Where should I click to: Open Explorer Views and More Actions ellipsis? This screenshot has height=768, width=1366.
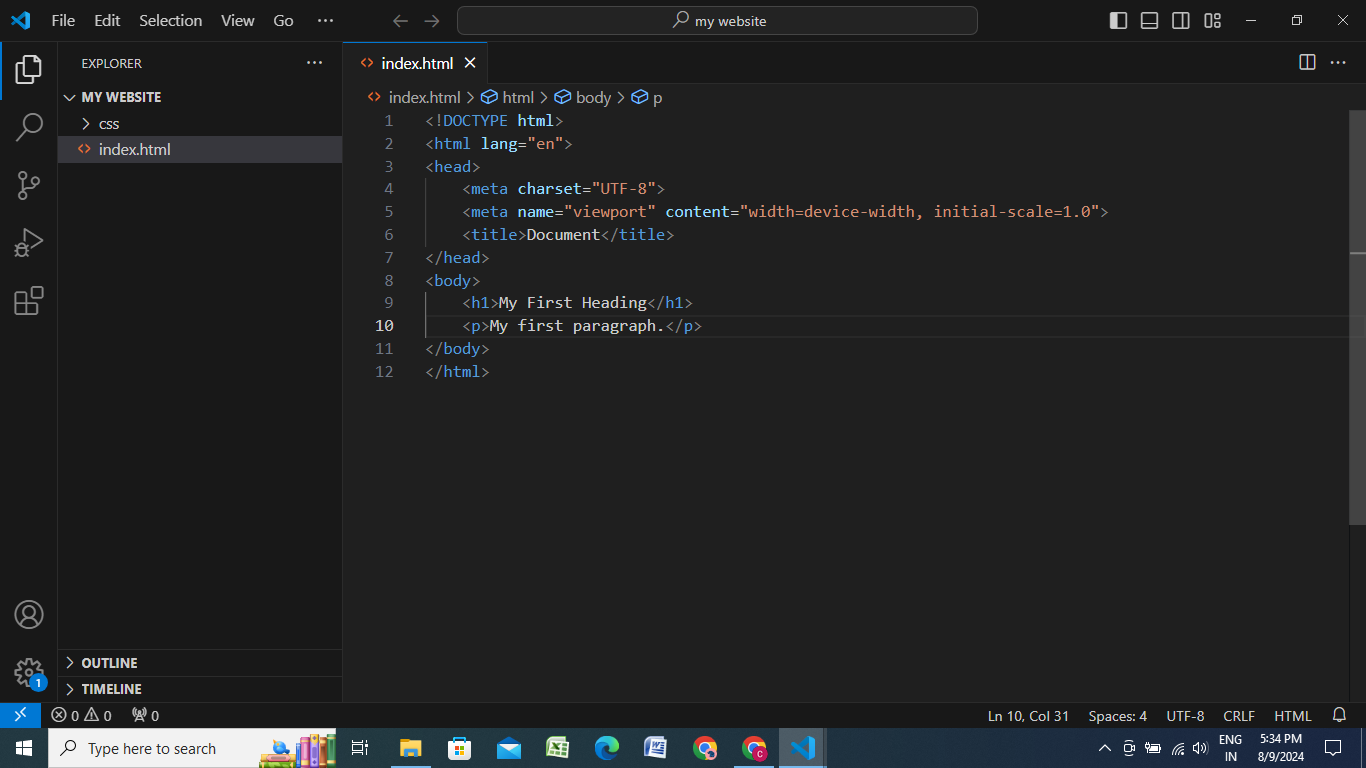315,62
